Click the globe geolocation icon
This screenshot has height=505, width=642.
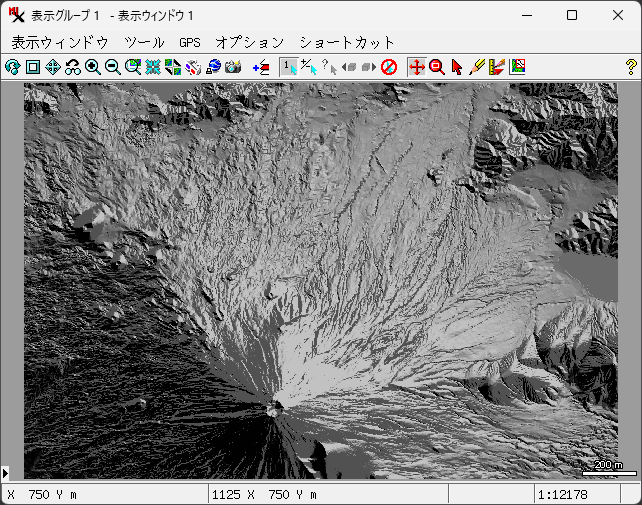point(213,67)
